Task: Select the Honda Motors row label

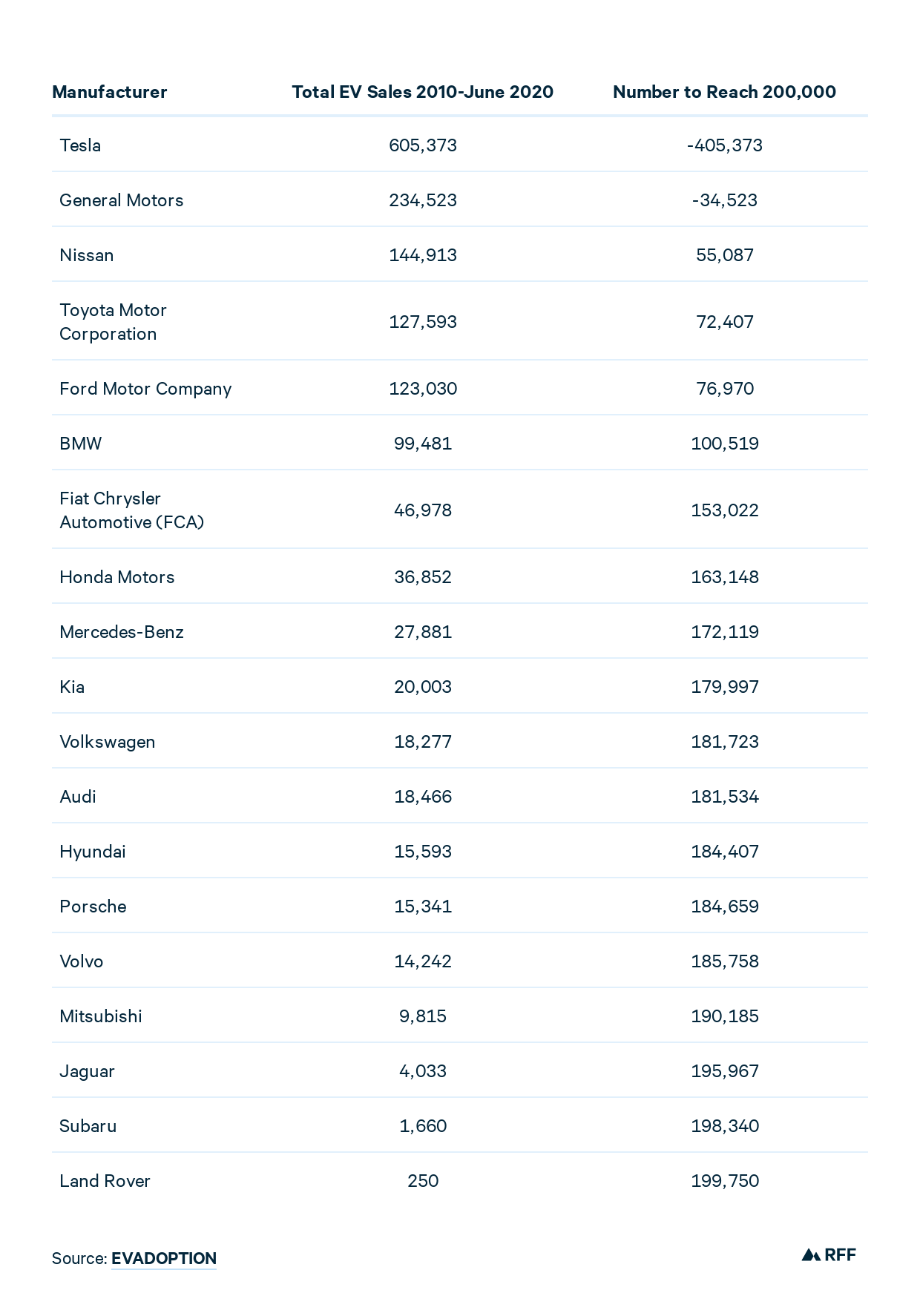Action: [117, 577]
